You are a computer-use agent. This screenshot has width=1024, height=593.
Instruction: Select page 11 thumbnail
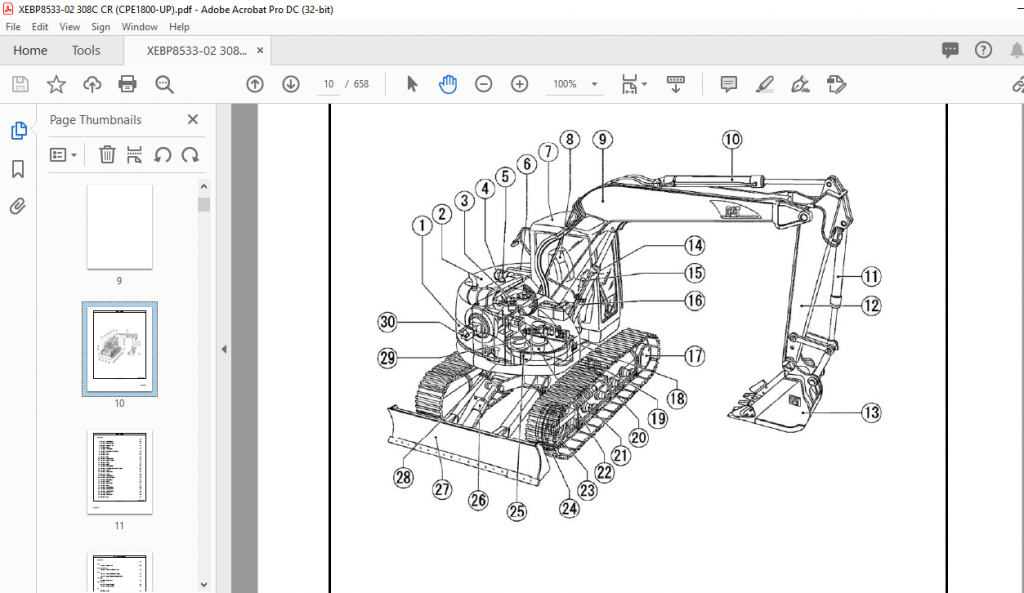(120, 472)
